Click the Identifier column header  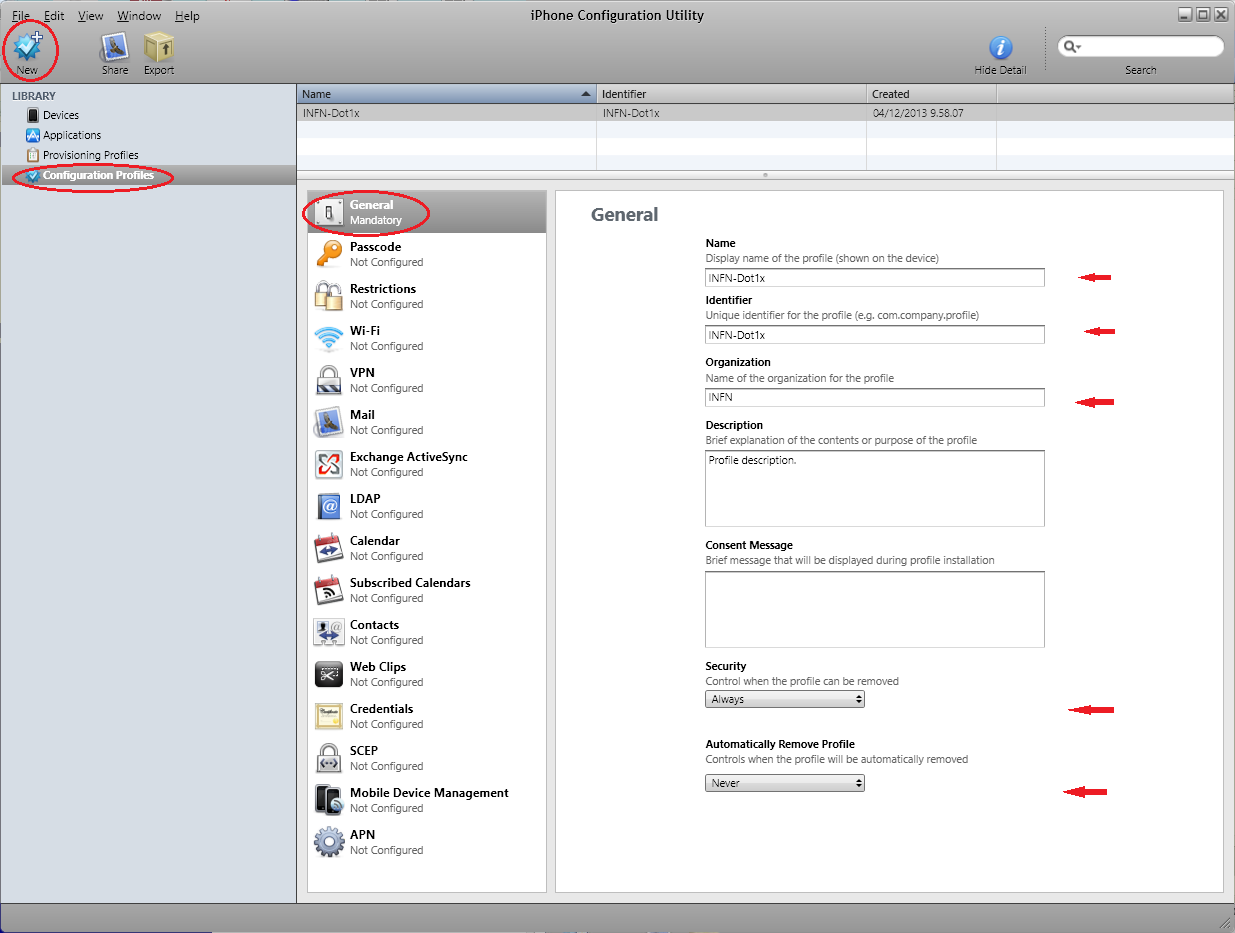click(732, 94)
